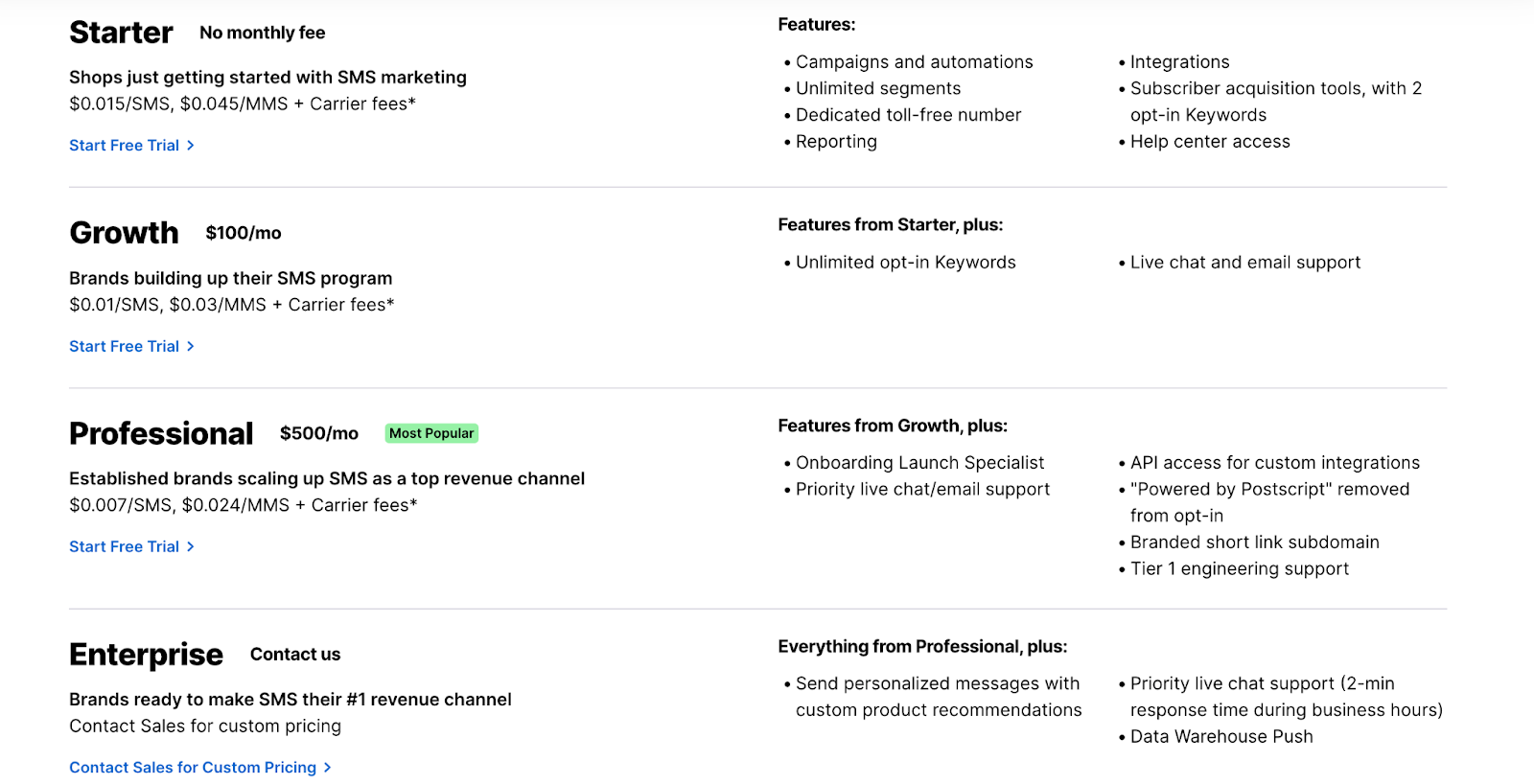Click the $500/mo price label
This screenshot has width=1534, height=784.
pos(319,433)
